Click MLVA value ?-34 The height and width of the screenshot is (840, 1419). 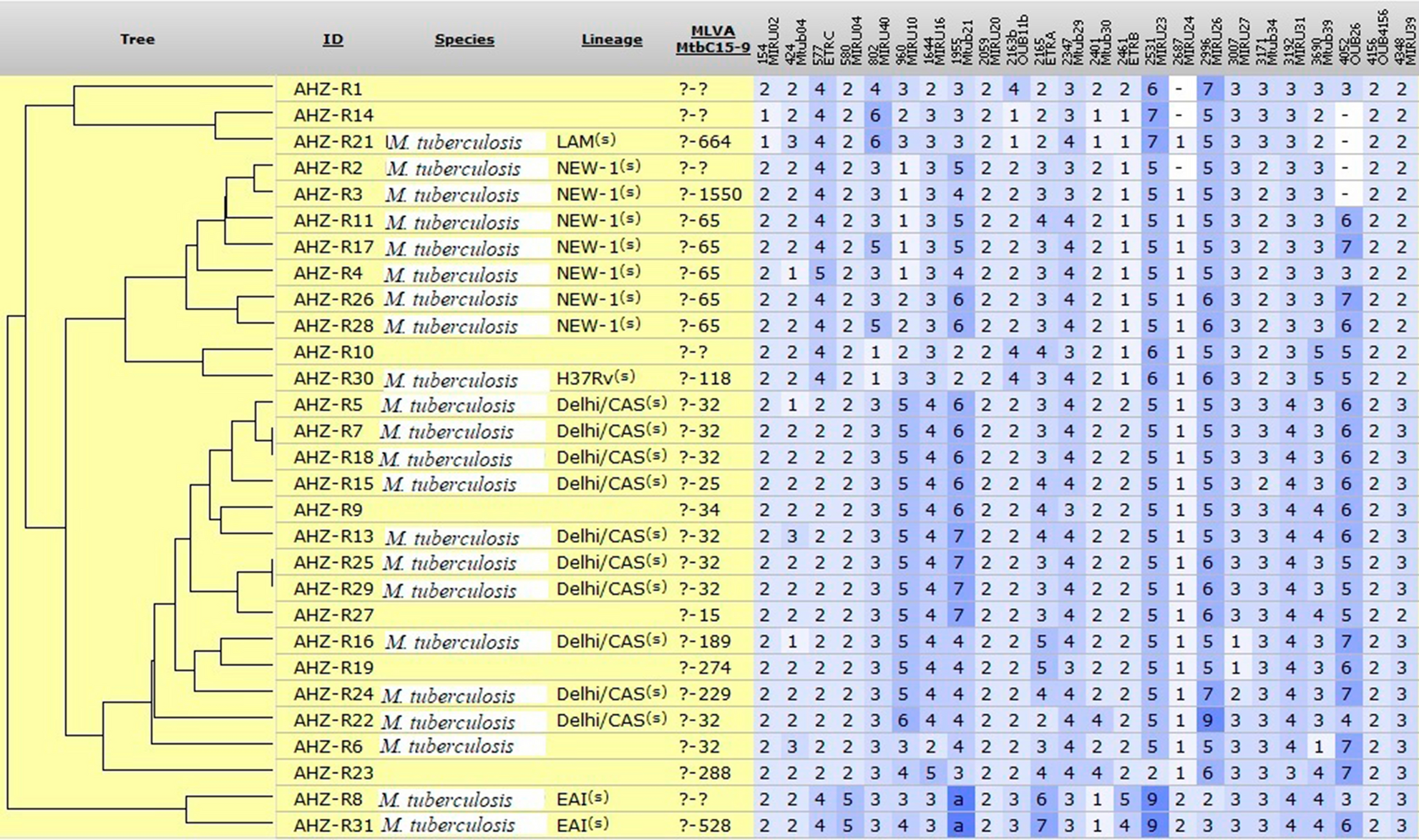[699, 510]
